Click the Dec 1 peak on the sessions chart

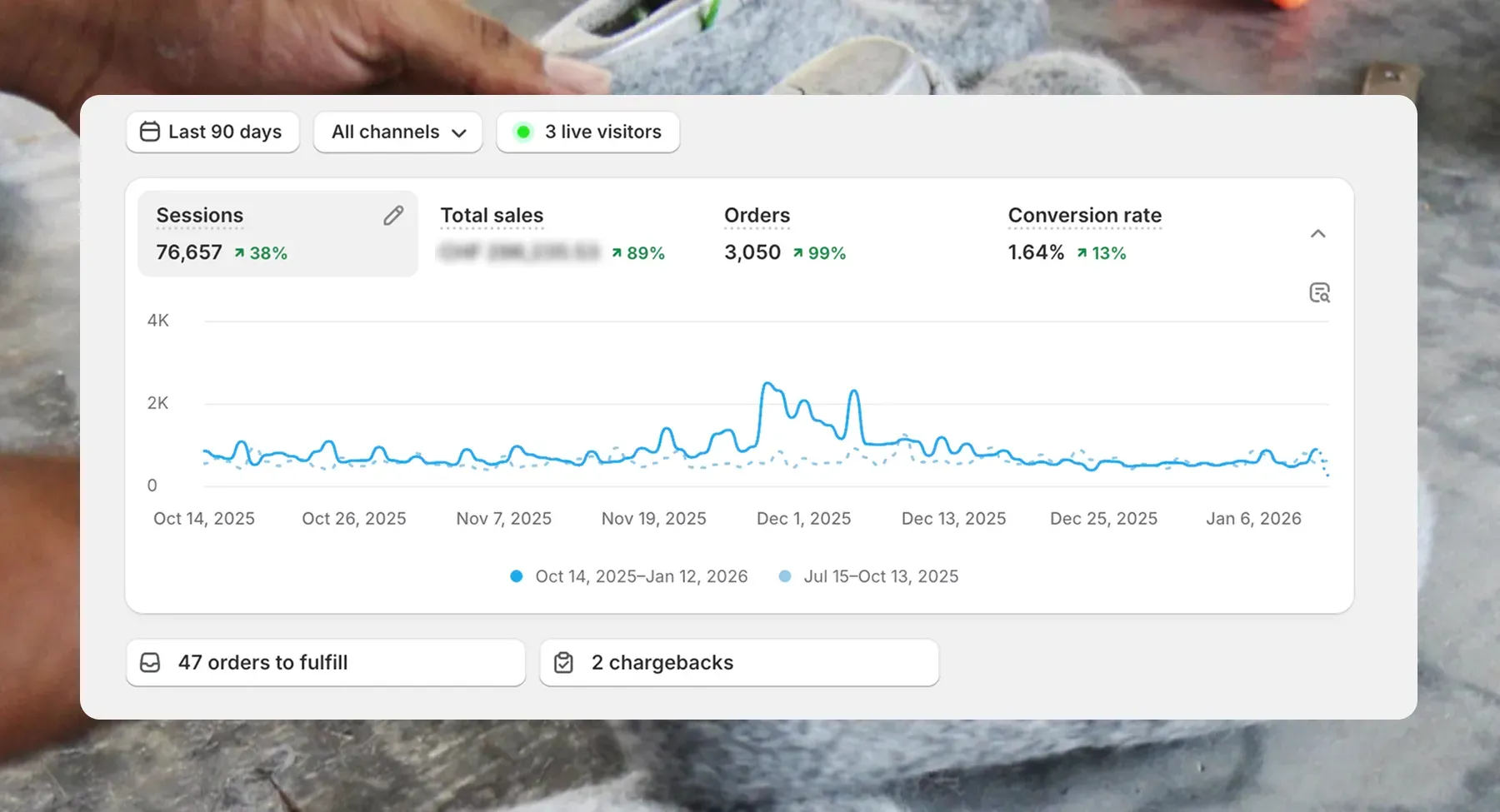click(x=767, y=383)
